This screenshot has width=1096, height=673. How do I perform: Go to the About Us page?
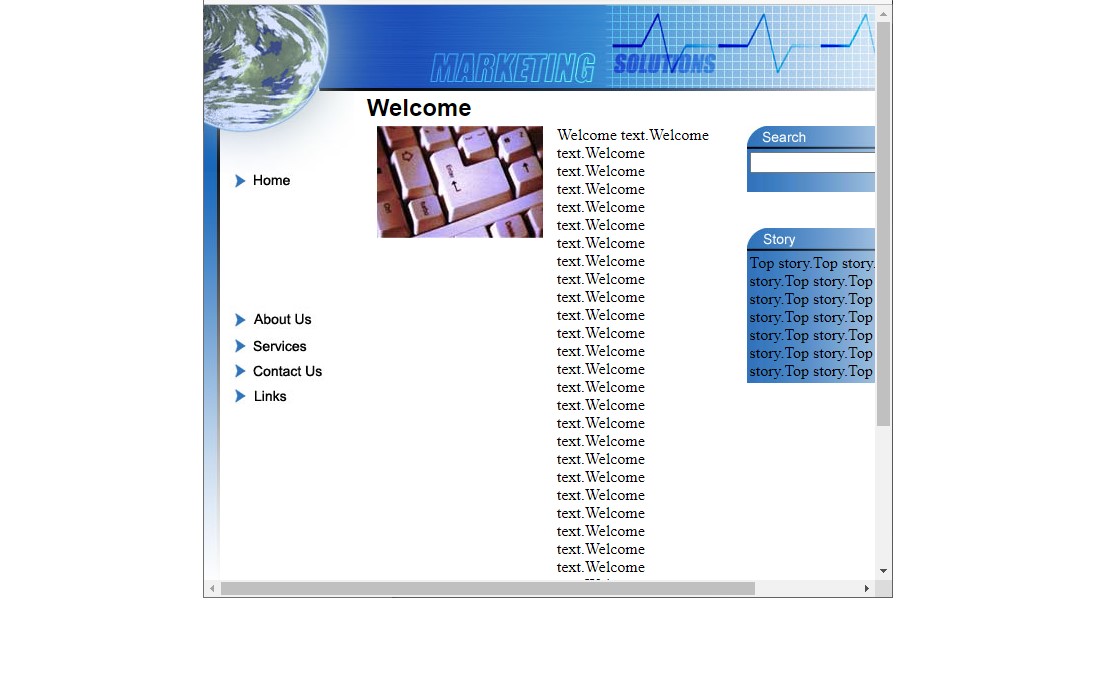click(282, 320)
